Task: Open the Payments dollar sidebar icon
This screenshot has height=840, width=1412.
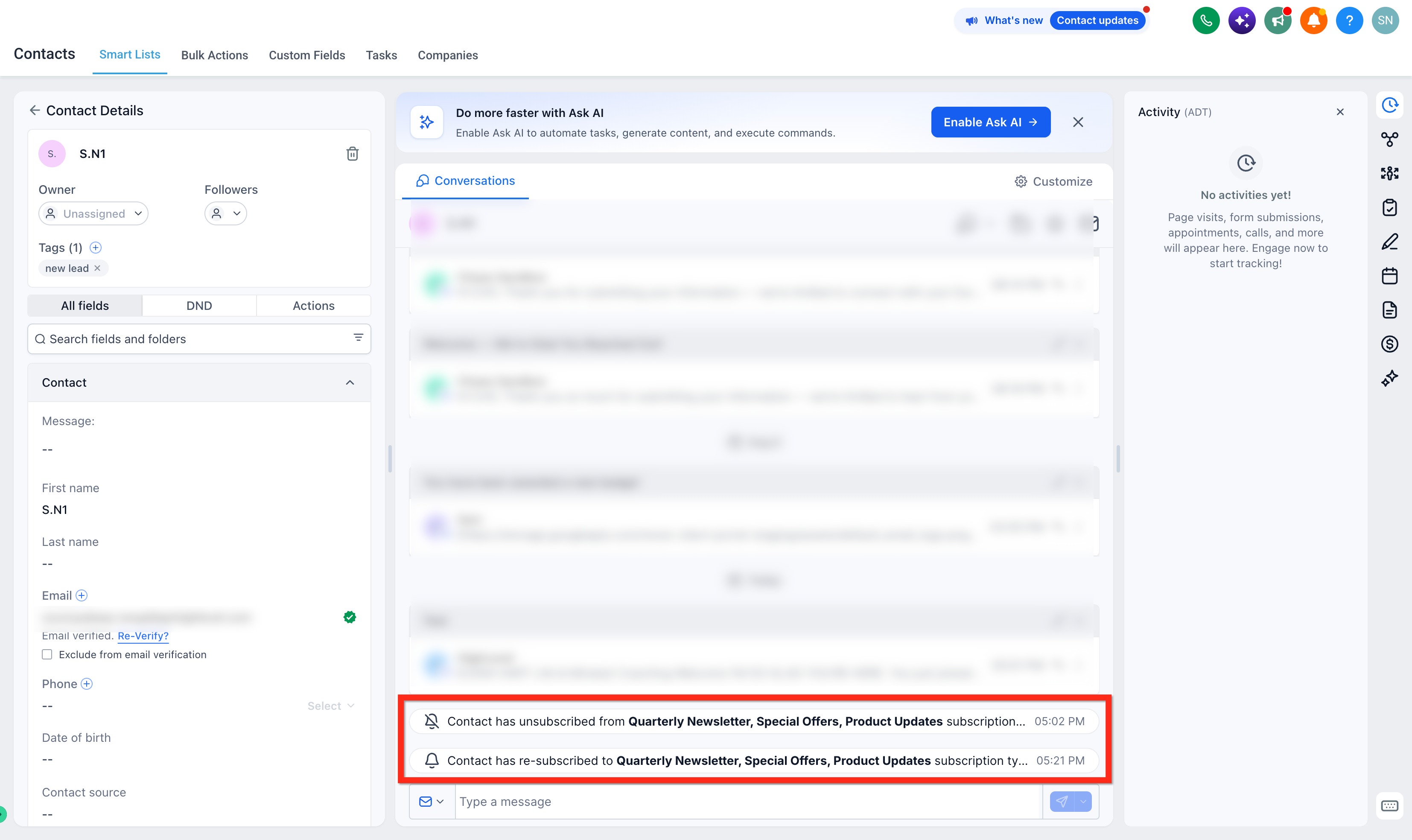Action: pyautogui.click(x=1389, y=344)
